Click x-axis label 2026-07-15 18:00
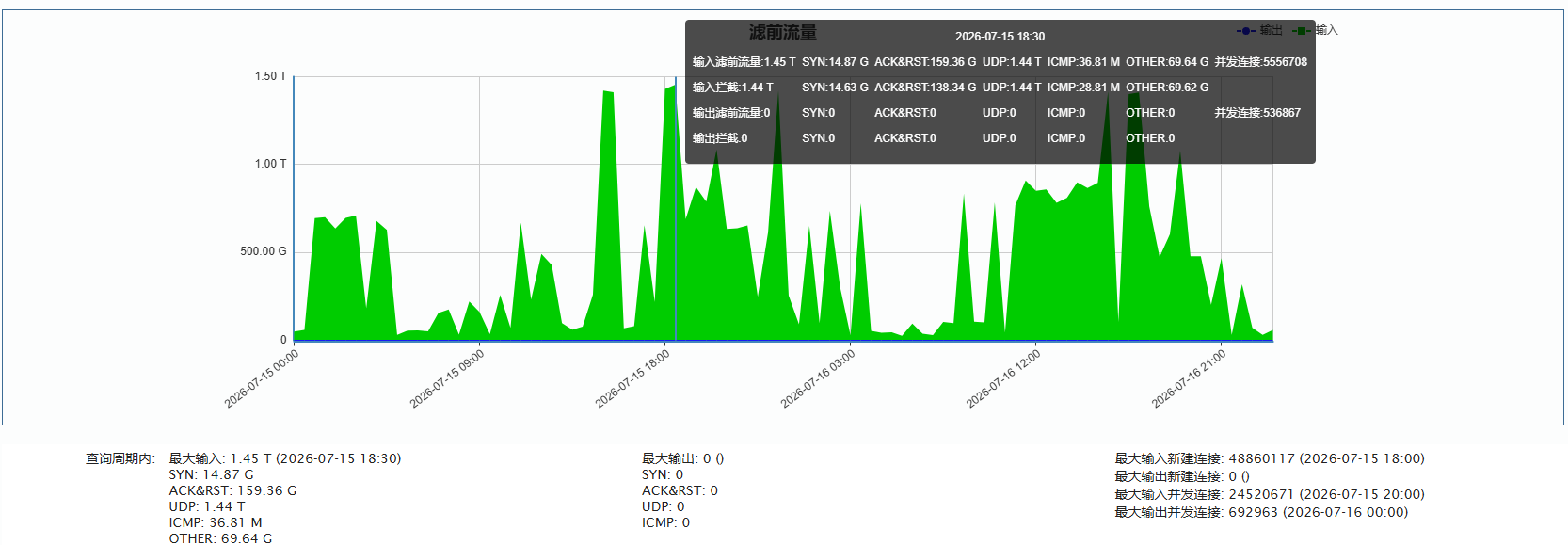 (x=632, y=379)
